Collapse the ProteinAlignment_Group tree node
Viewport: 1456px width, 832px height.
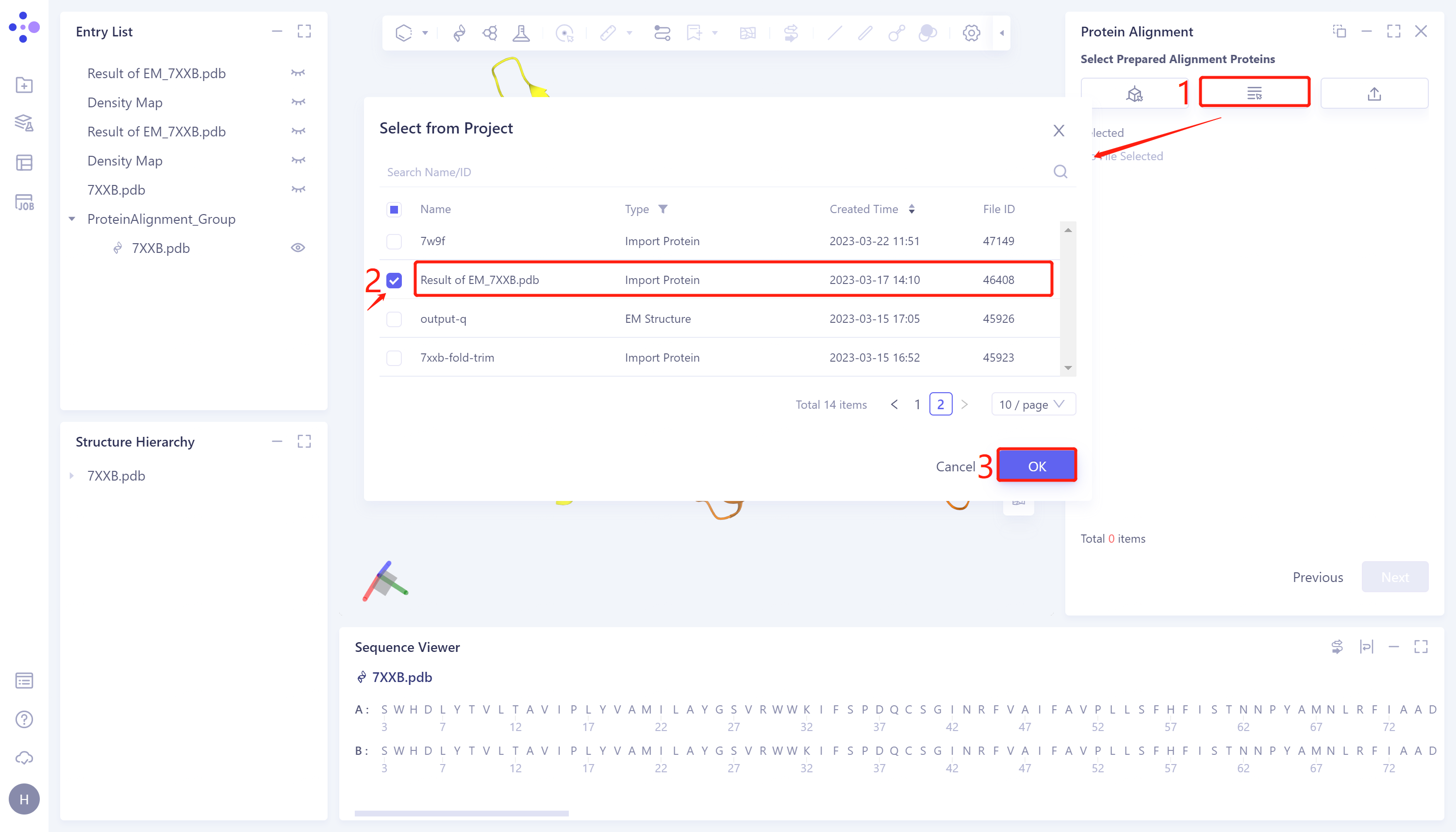click(x=72, y=219)
